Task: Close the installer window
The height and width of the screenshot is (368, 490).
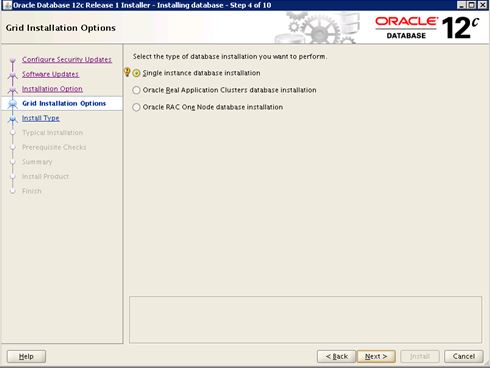Action: coord(482,5)
